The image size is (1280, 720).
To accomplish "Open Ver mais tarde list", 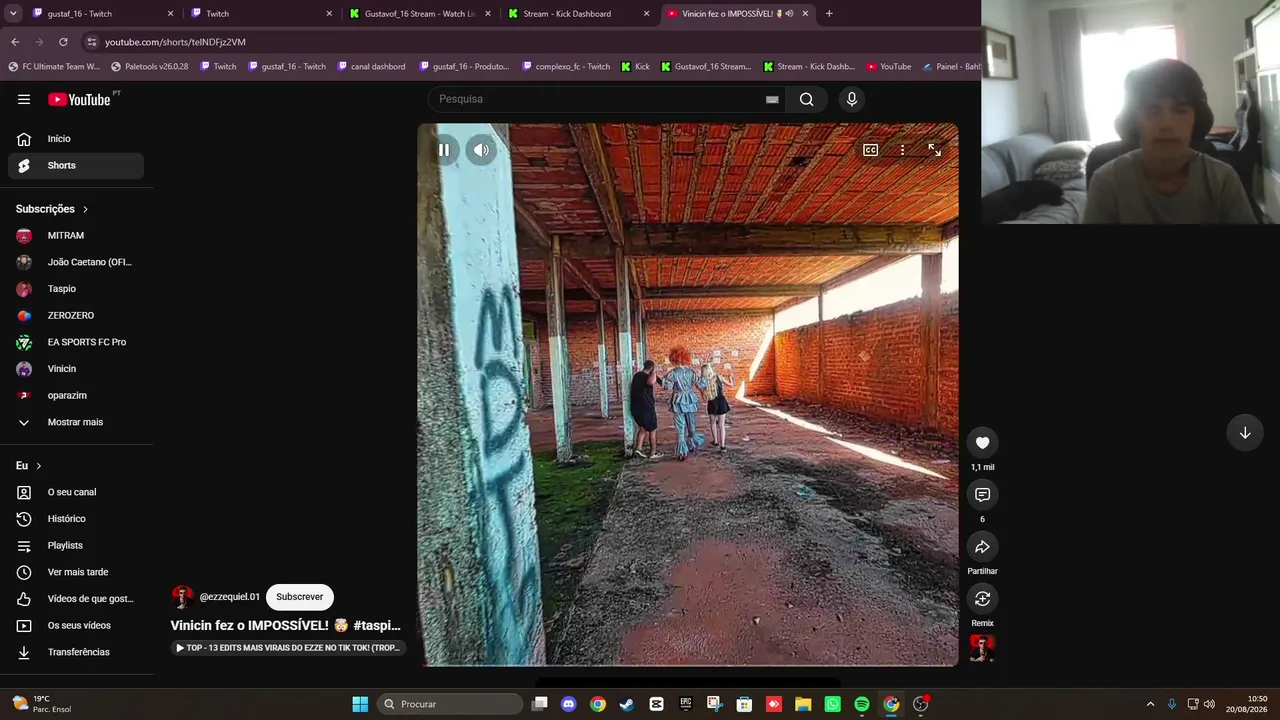I will (x=76, y=572).
